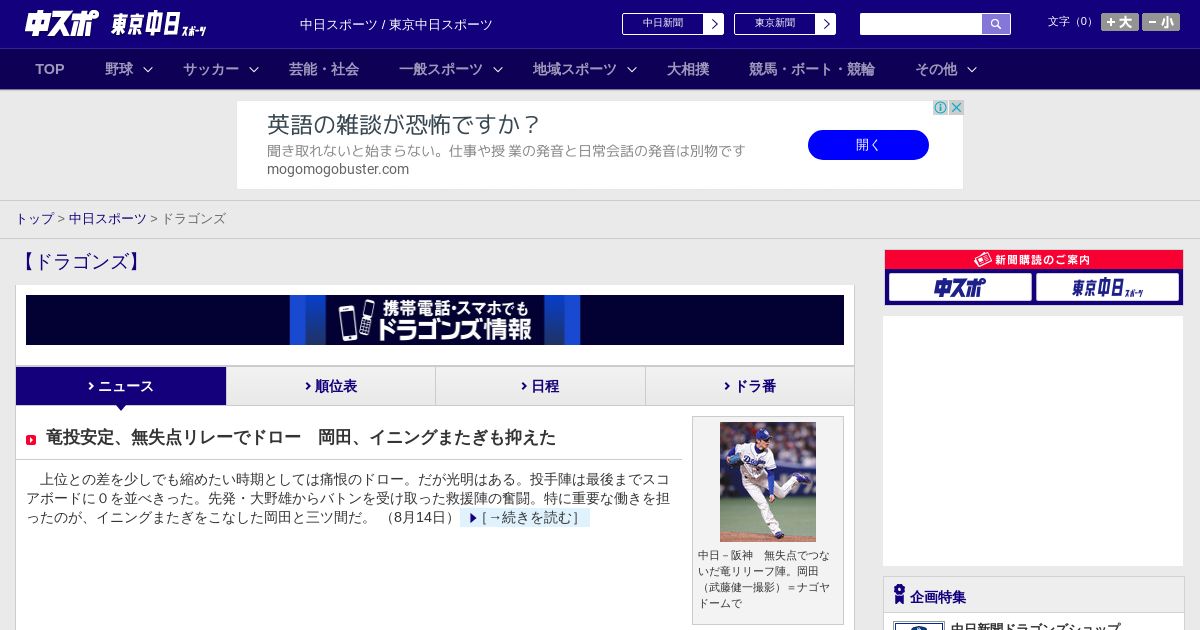1200x630 pixels.
Task: Decrease text size with －小 button
Action: tap(1161, 22)
